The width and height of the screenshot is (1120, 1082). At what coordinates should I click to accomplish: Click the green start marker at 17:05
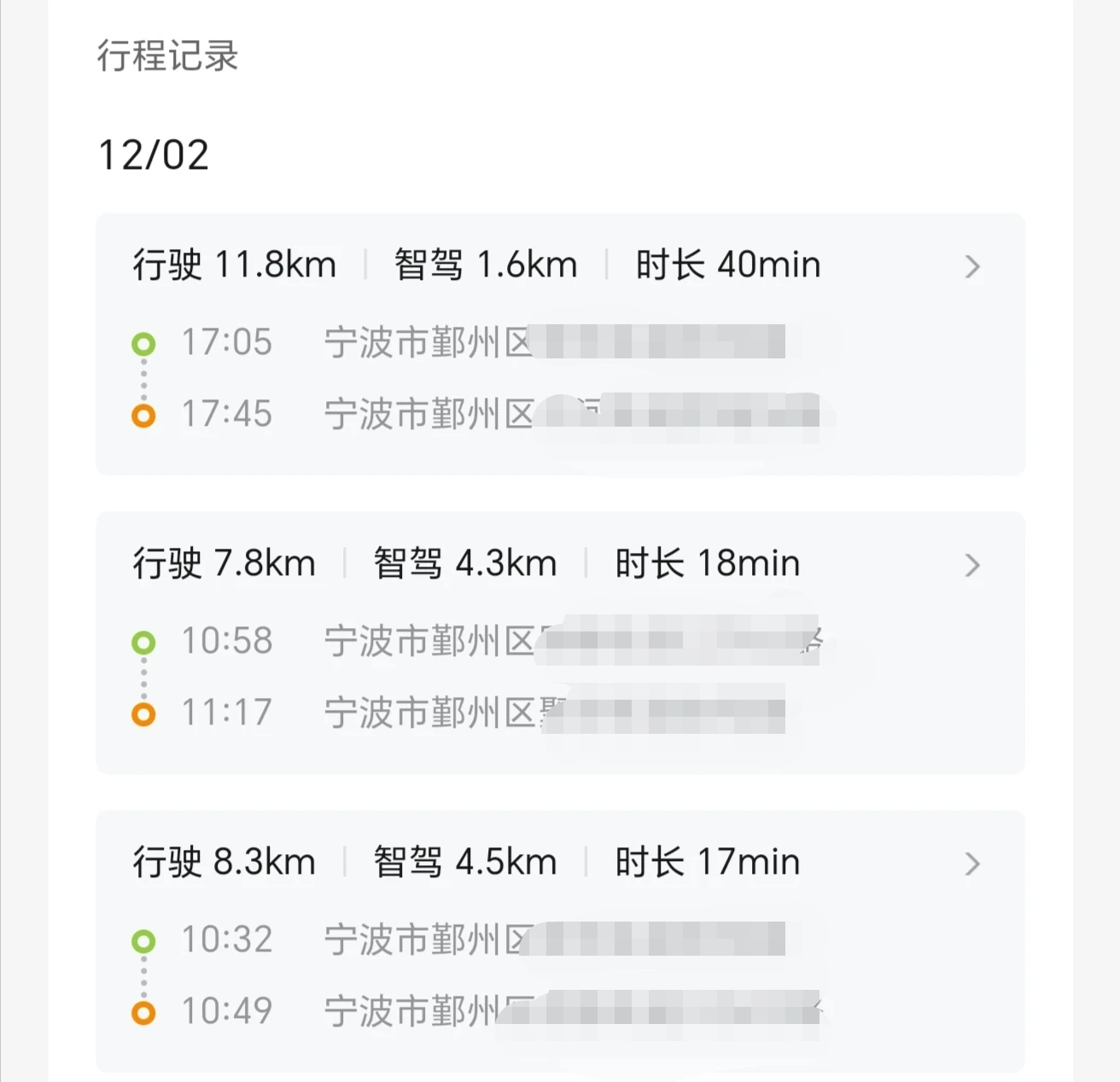point(143,344)
